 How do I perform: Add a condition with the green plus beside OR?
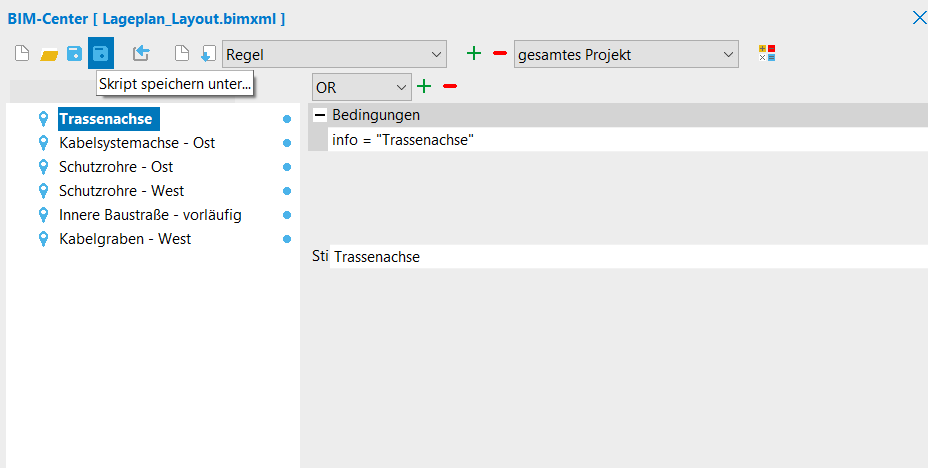(x=424, y=87)
